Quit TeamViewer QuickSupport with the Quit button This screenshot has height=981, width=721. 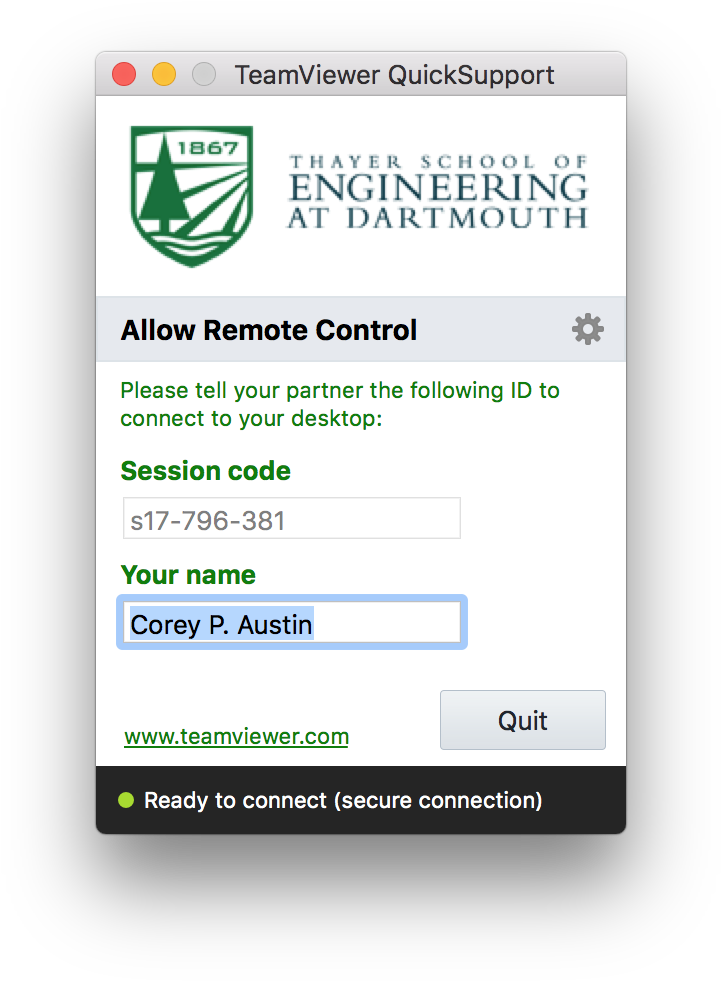click(x=523, y=720)
